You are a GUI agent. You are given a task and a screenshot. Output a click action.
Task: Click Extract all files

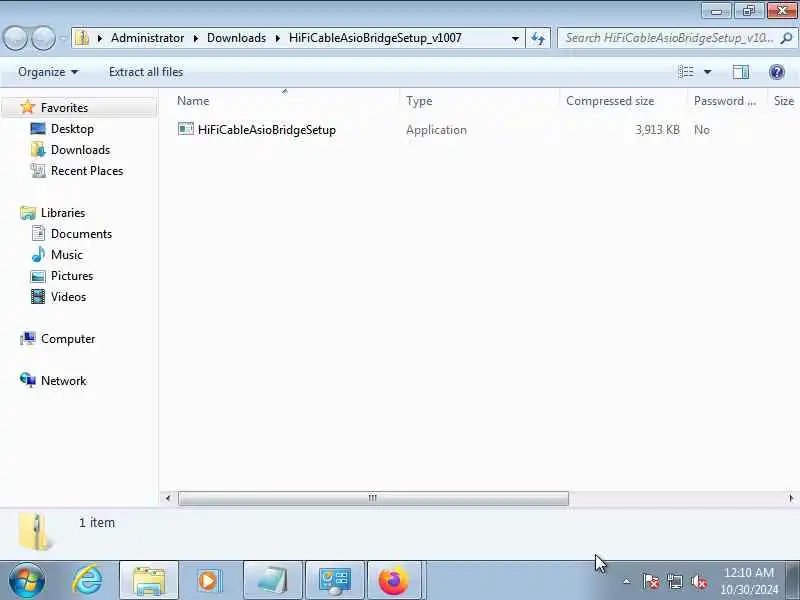pyautogui.click(x=146, y=72)
